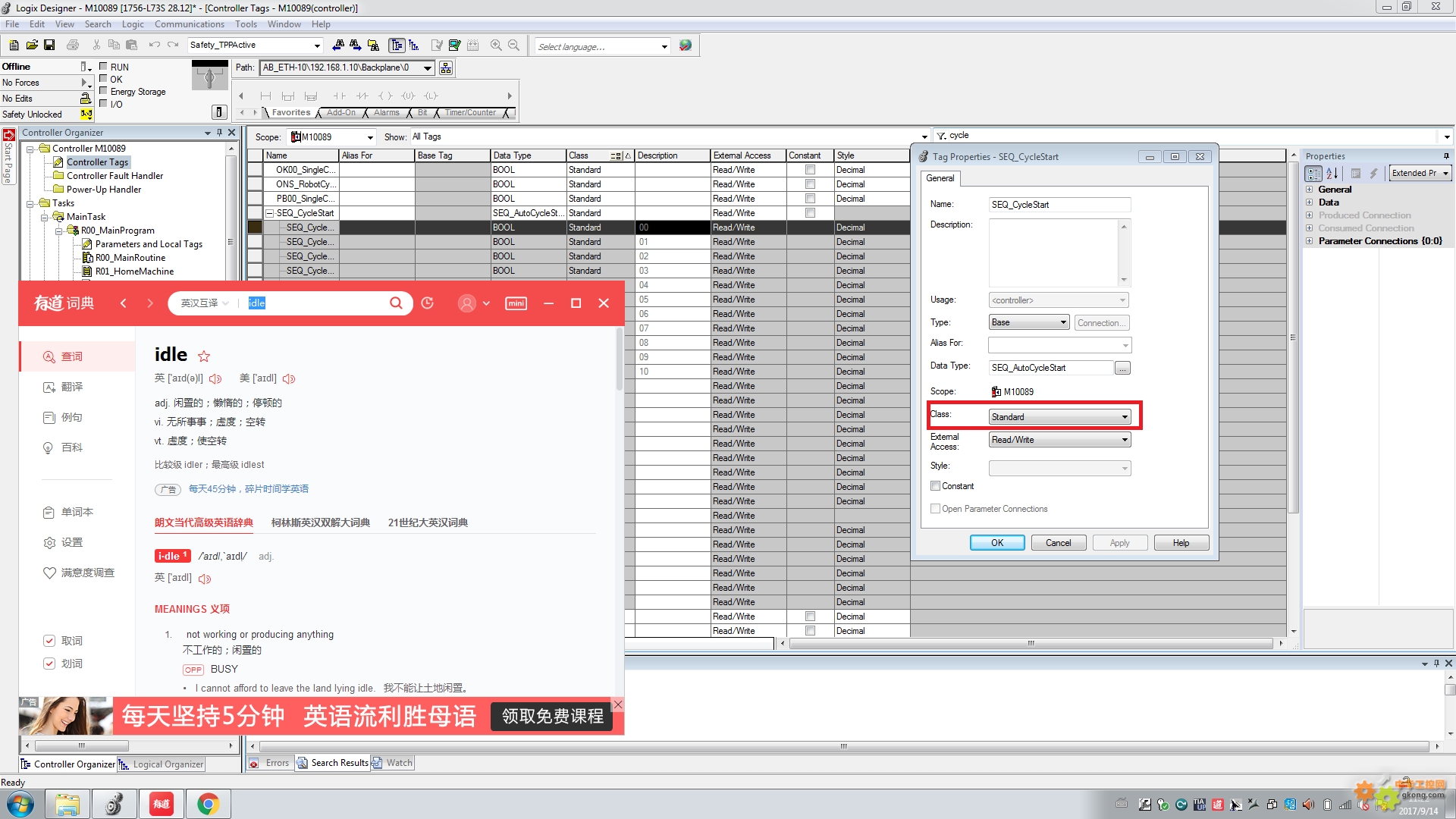Toggle Constant checkbox for OK00_SingleC row
Viewport: 1456px width, 819px height.
(x=810, y=170)
